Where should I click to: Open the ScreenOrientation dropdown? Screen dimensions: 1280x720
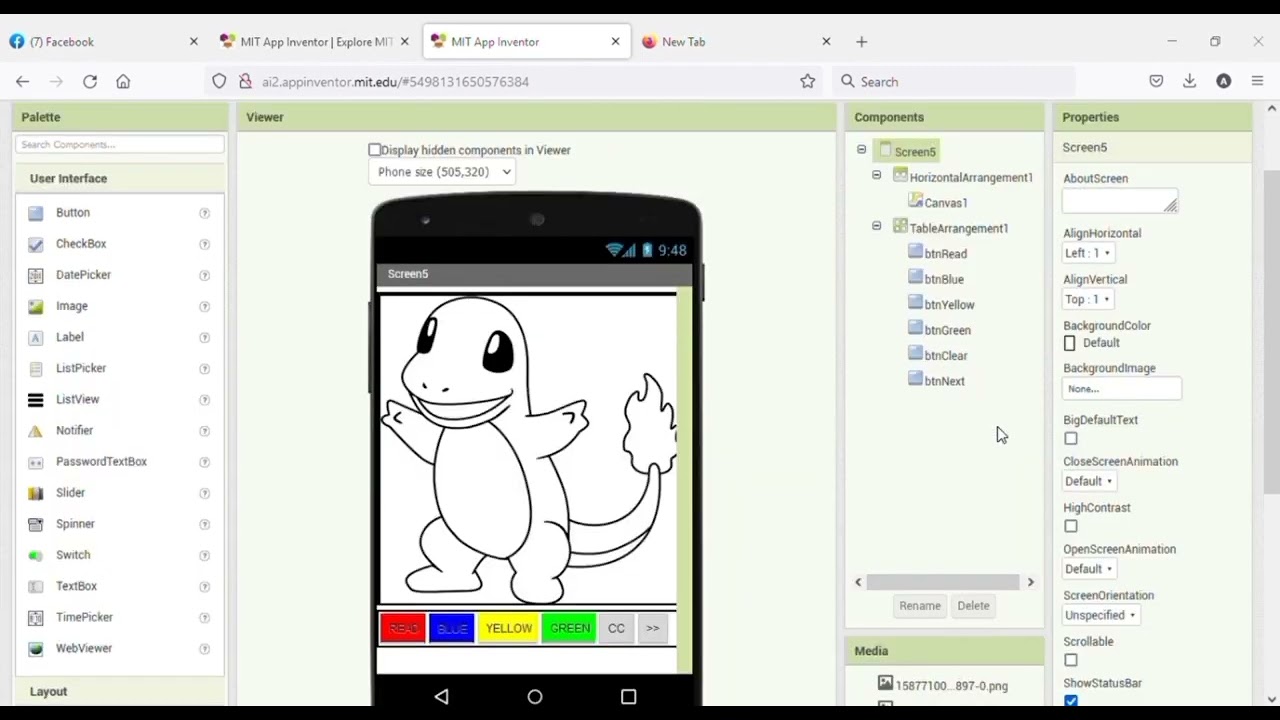pos(1100,615)
